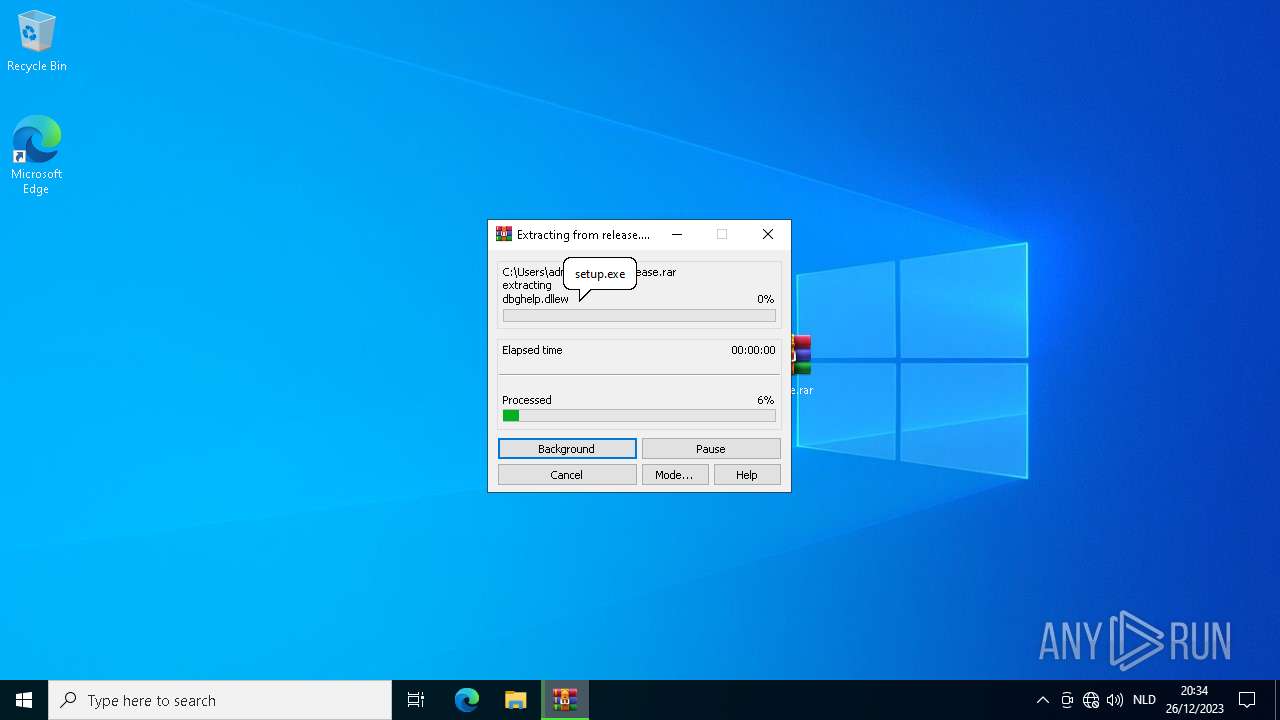Viewport: 1280px width, 720px height.
Task: Click the NLD language indicator
Action: (x=1144, y=700)
